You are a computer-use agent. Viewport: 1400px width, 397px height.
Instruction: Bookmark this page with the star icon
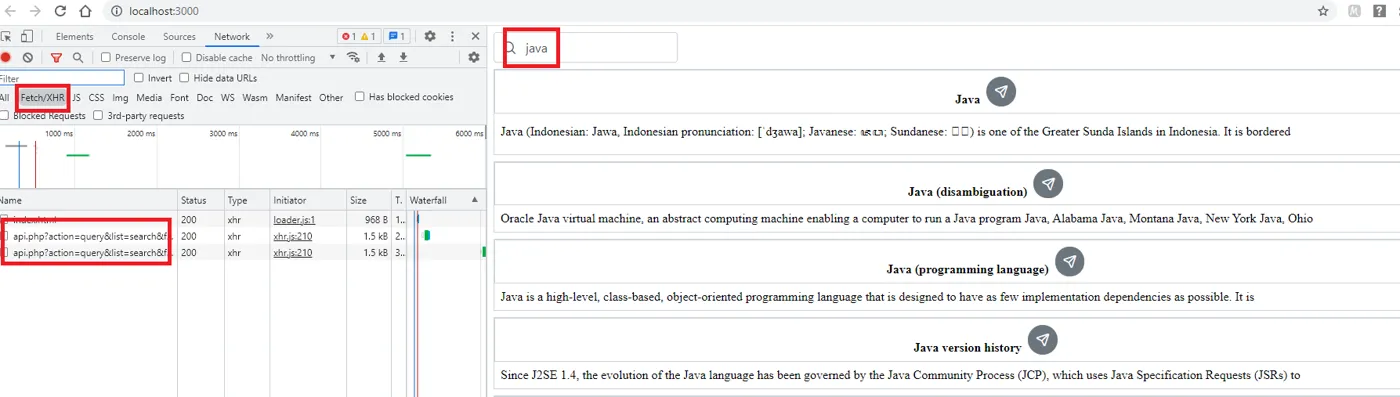(x=1323, y=11)
